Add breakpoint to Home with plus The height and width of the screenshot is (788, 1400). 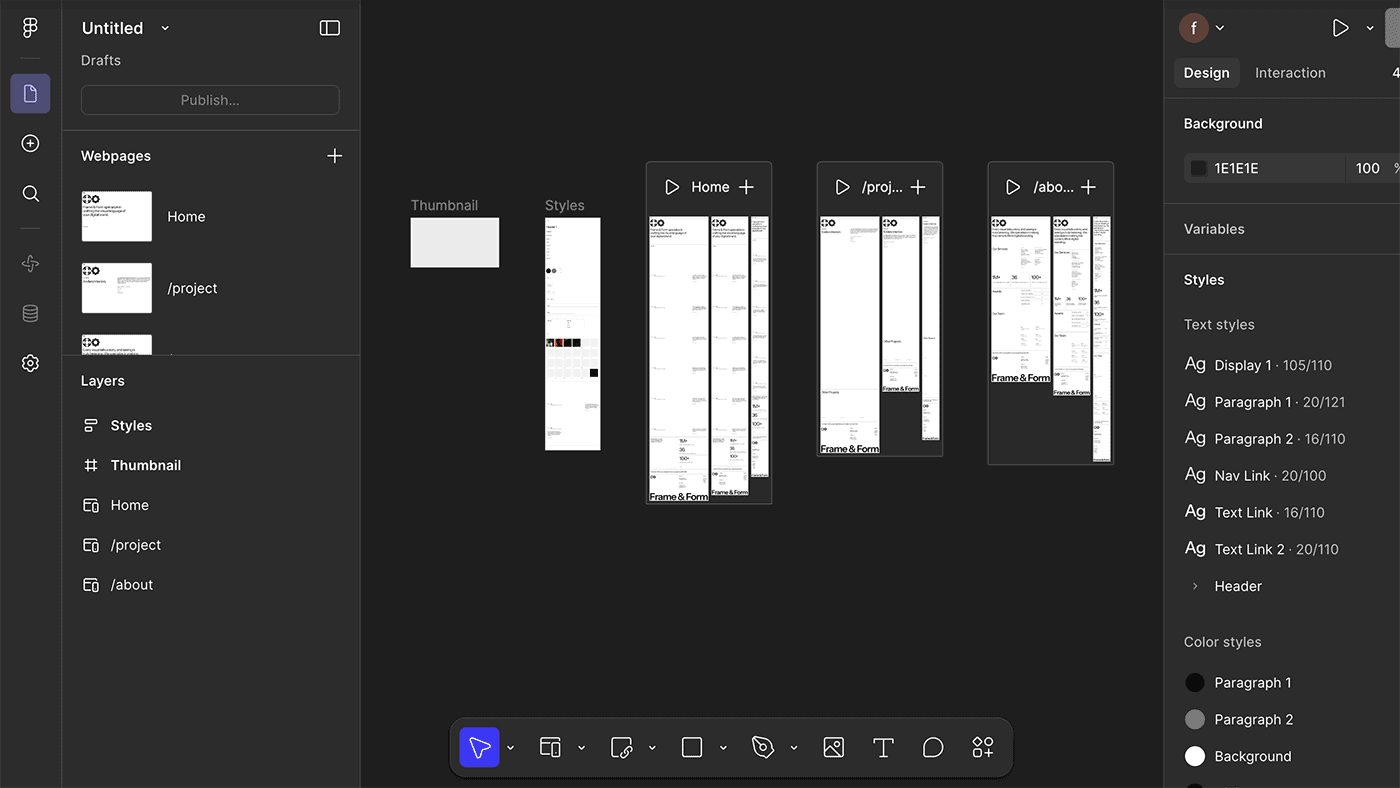(746, 187)
